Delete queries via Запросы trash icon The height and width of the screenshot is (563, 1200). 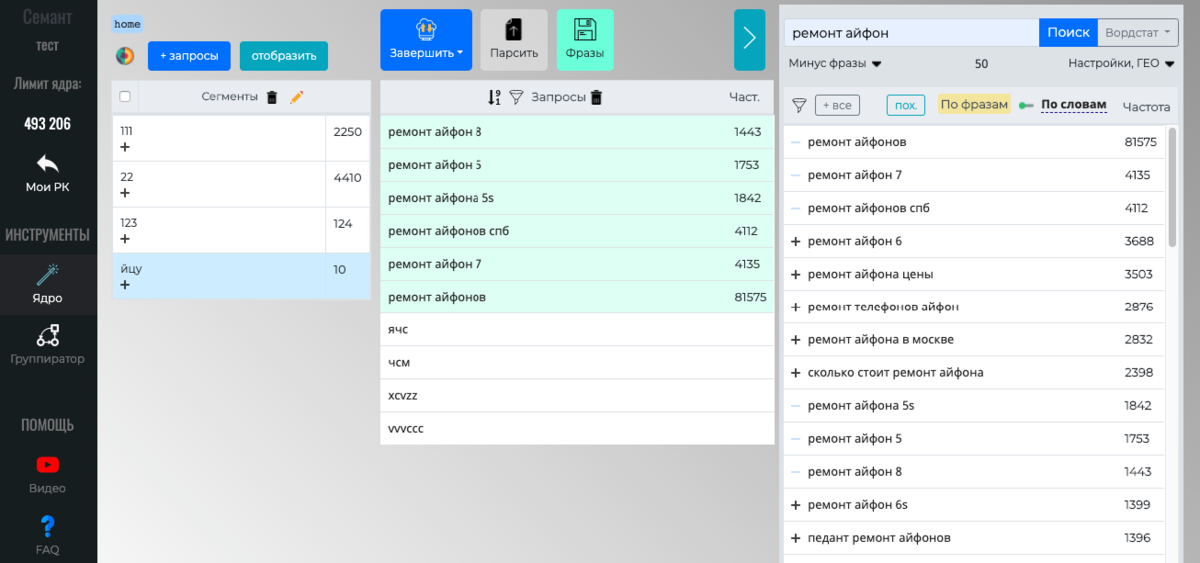[x=596, y=97]
